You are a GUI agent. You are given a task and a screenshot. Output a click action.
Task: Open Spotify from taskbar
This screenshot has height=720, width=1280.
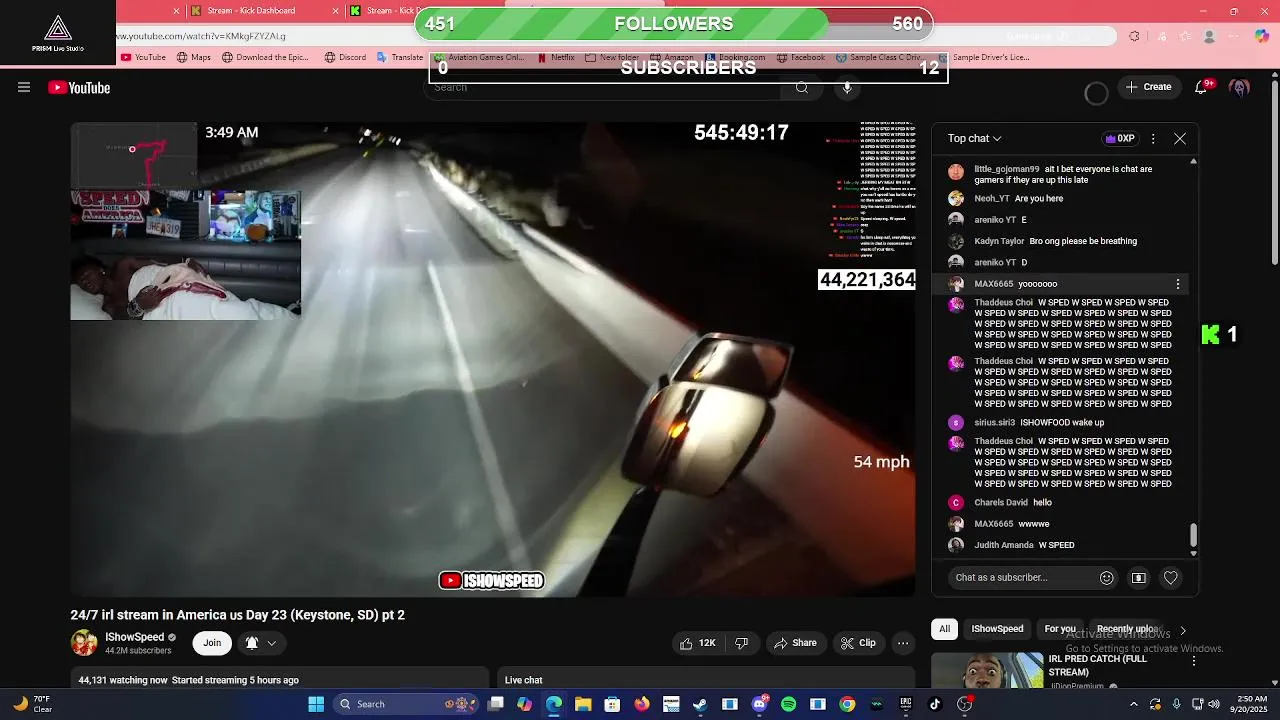[x=788, y=704]
